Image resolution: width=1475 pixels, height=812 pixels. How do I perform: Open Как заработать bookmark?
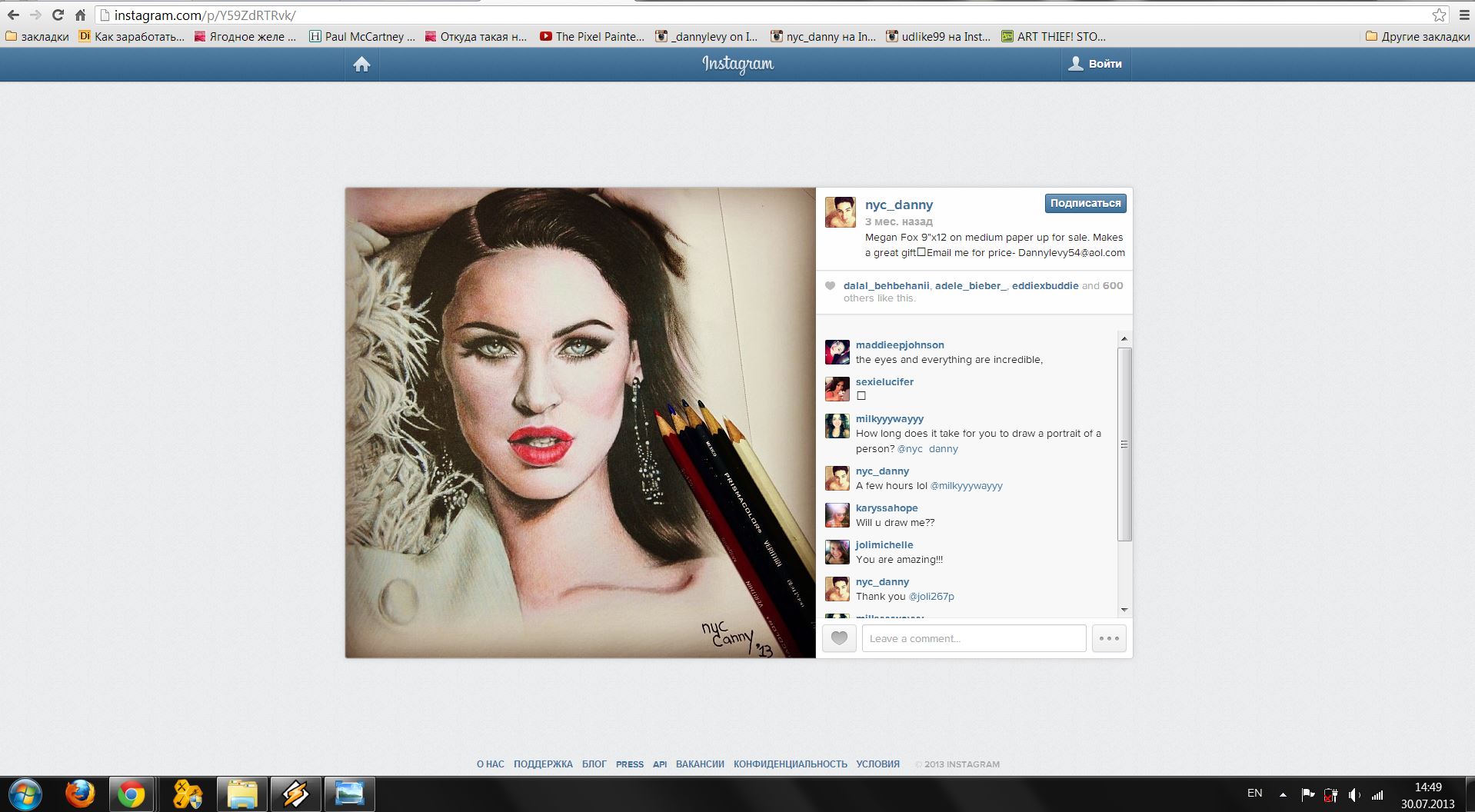[x=132, y=36]
